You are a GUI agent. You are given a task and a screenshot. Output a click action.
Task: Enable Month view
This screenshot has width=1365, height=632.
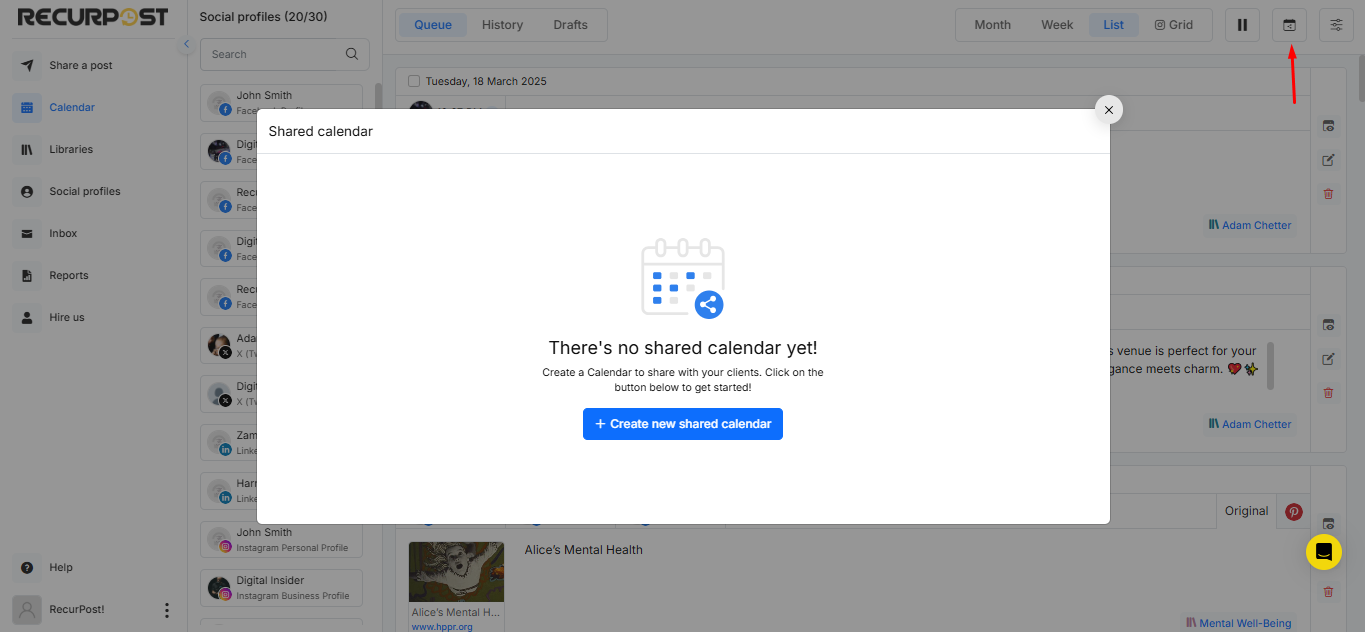pyautogui.click(x=993, y=24)
